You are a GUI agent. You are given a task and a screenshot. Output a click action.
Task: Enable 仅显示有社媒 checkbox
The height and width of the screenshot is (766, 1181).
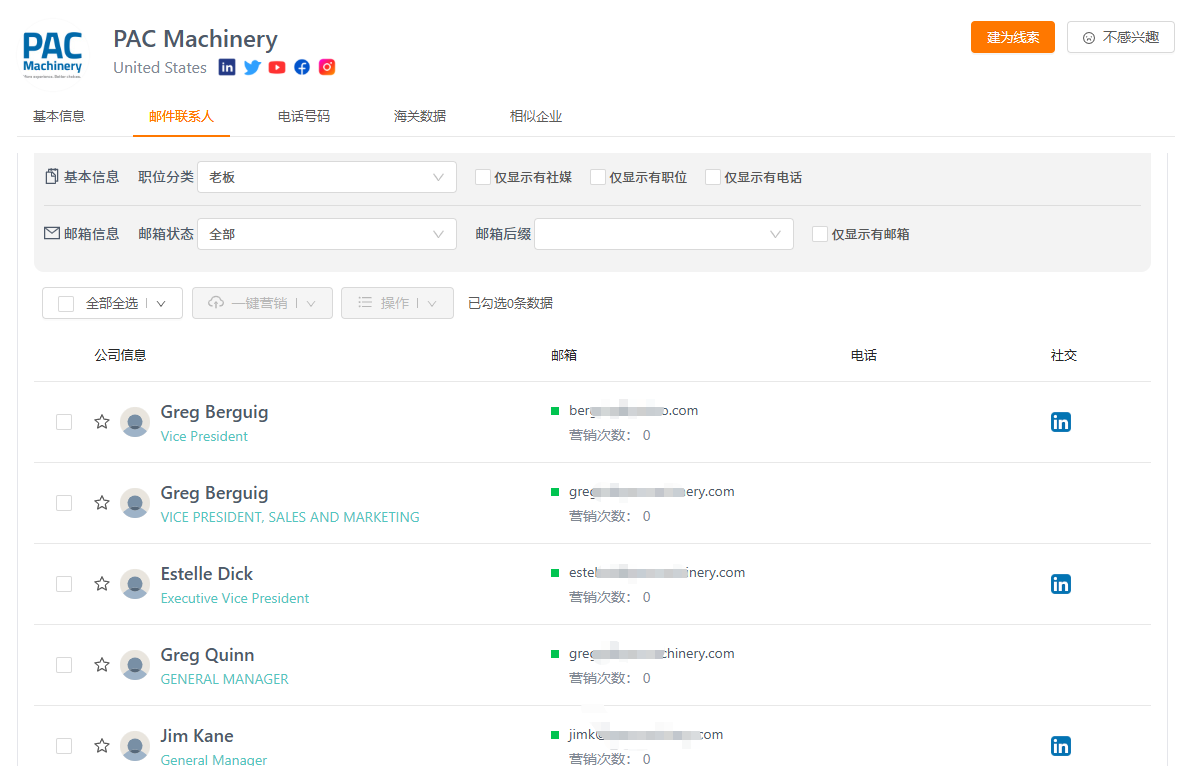(483, 177)
